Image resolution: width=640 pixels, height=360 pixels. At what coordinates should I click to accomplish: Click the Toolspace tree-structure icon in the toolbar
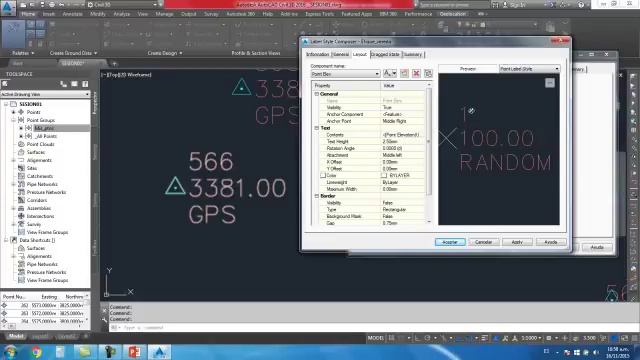coord(63,84)
